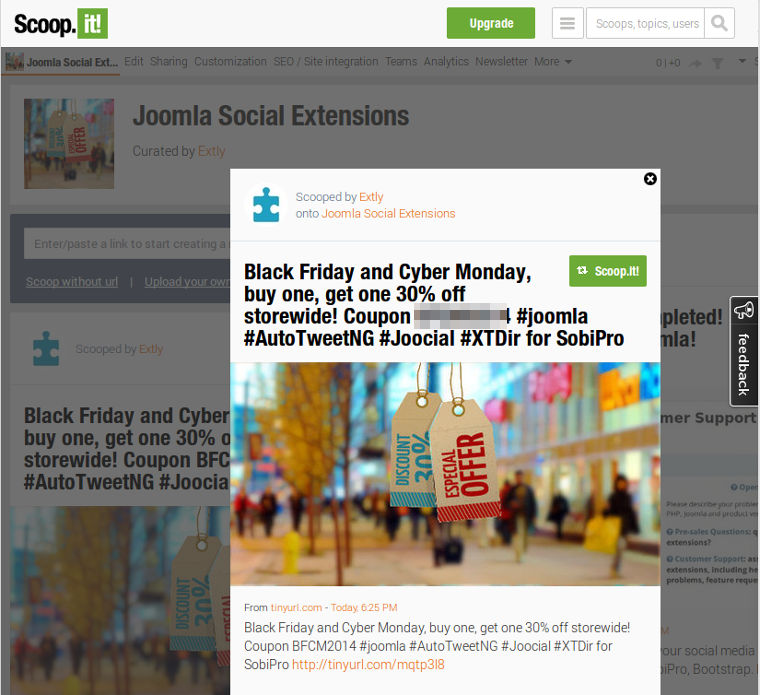Open the Analytics menu item

click(446, 62)
